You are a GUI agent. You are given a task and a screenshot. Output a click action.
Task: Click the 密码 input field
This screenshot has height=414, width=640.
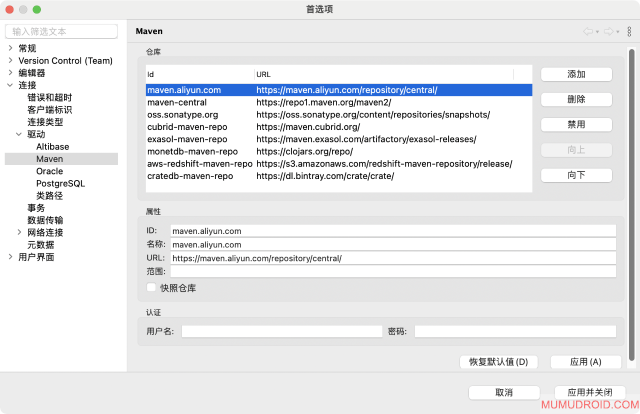click(x=515, y=332)
